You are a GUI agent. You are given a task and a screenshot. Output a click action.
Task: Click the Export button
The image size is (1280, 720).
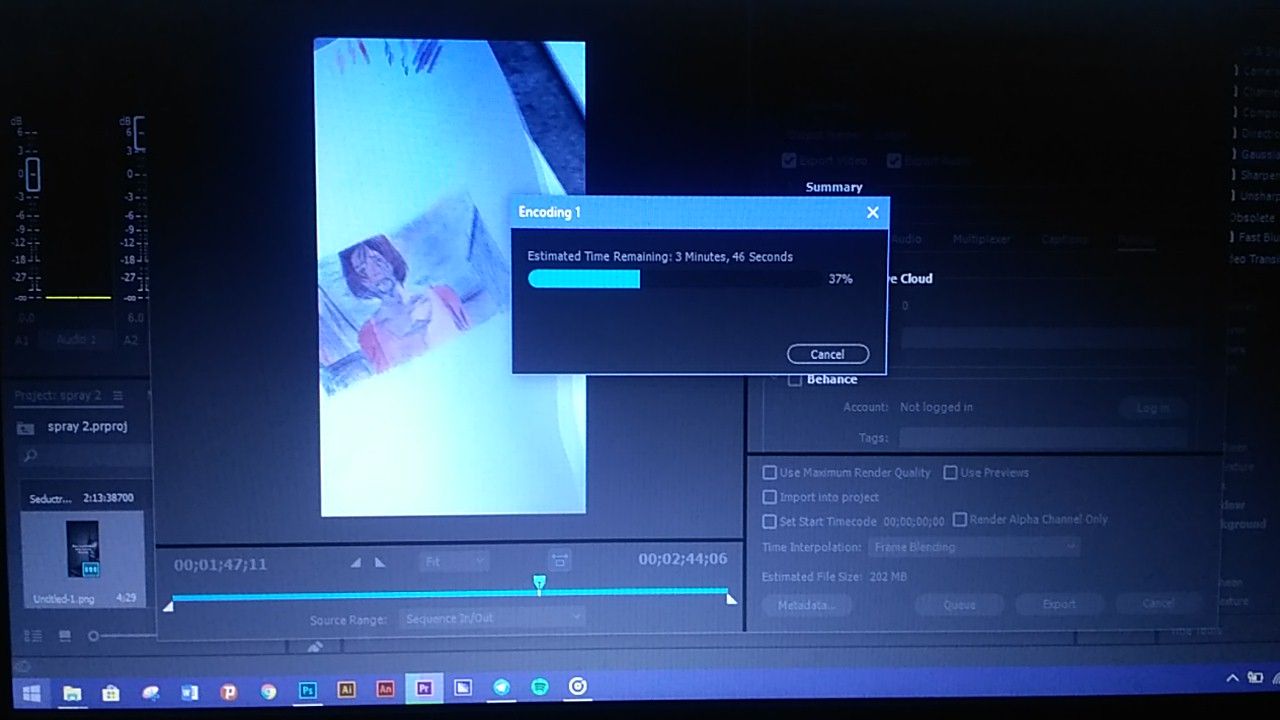coord(1059,604)
